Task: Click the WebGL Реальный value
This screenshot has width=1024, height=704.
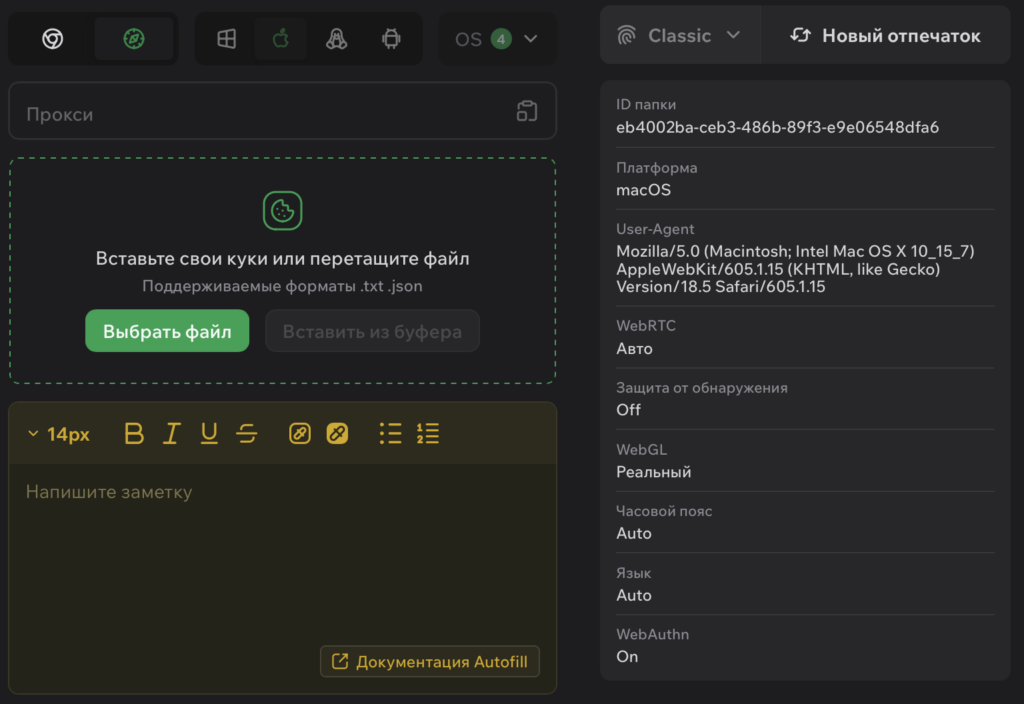Action: (653, 472)
